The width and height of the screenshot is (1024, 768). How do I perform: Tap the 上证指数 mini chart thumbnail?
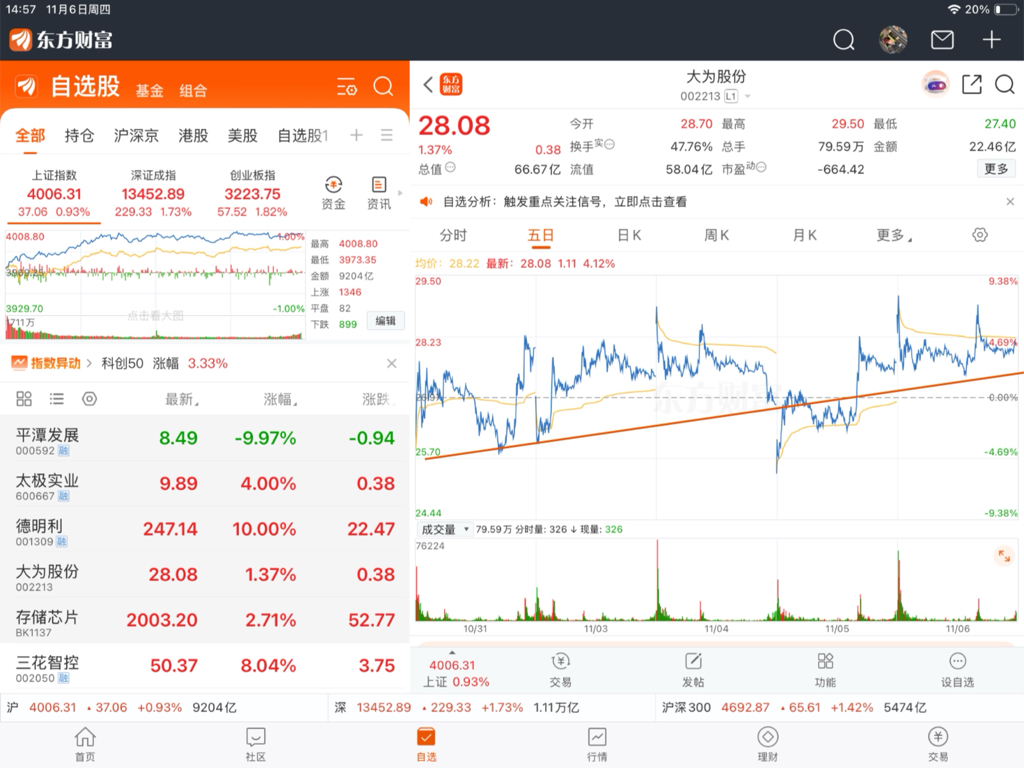[x=155, y=284]
